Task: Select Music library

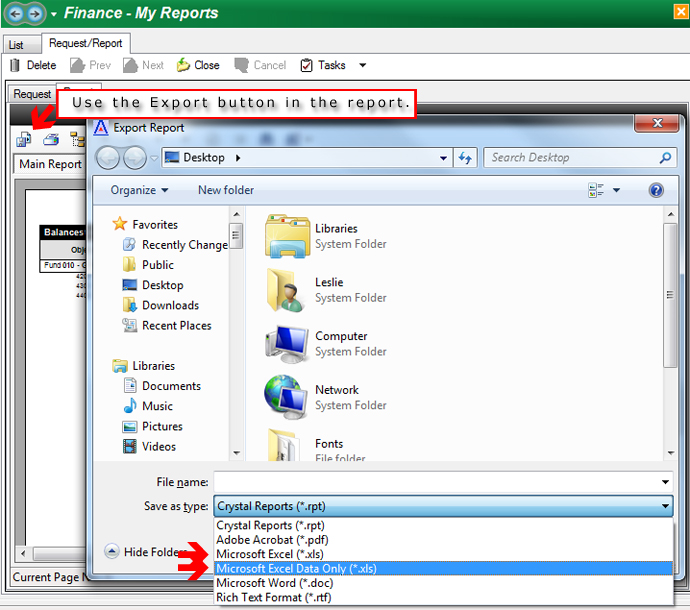Action: (x=148, y=406)
